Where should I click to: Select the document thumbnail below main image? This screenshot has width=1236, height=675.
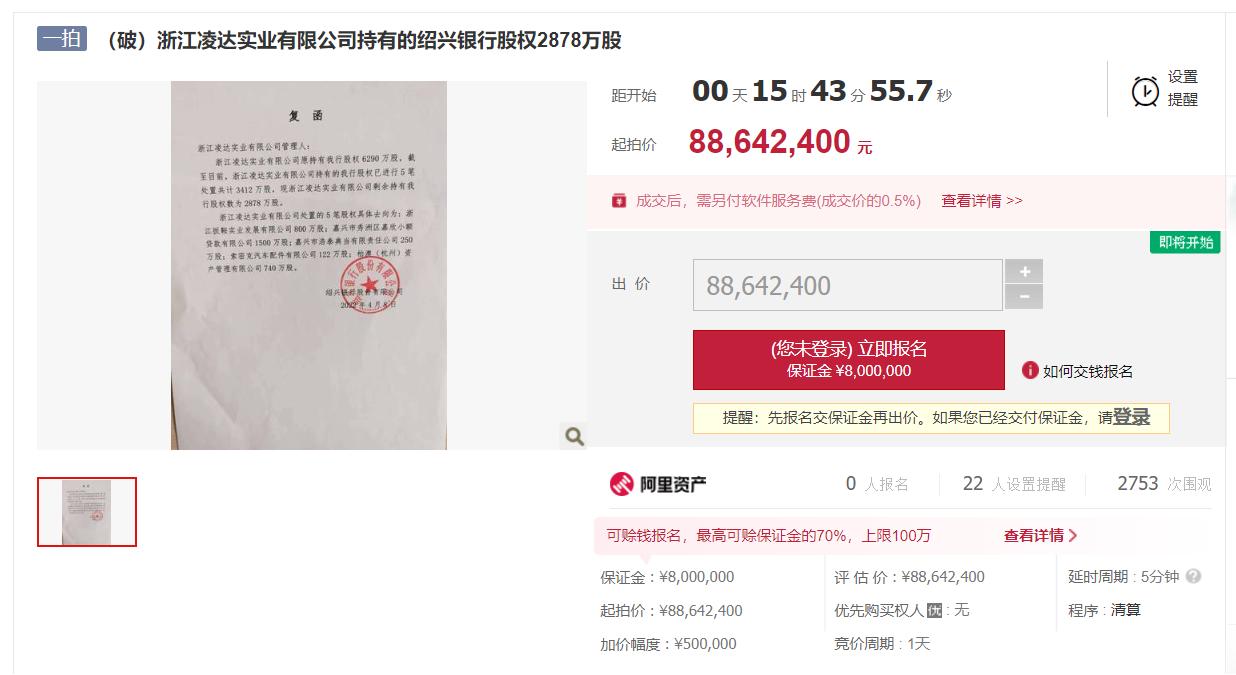pos(87,512)
